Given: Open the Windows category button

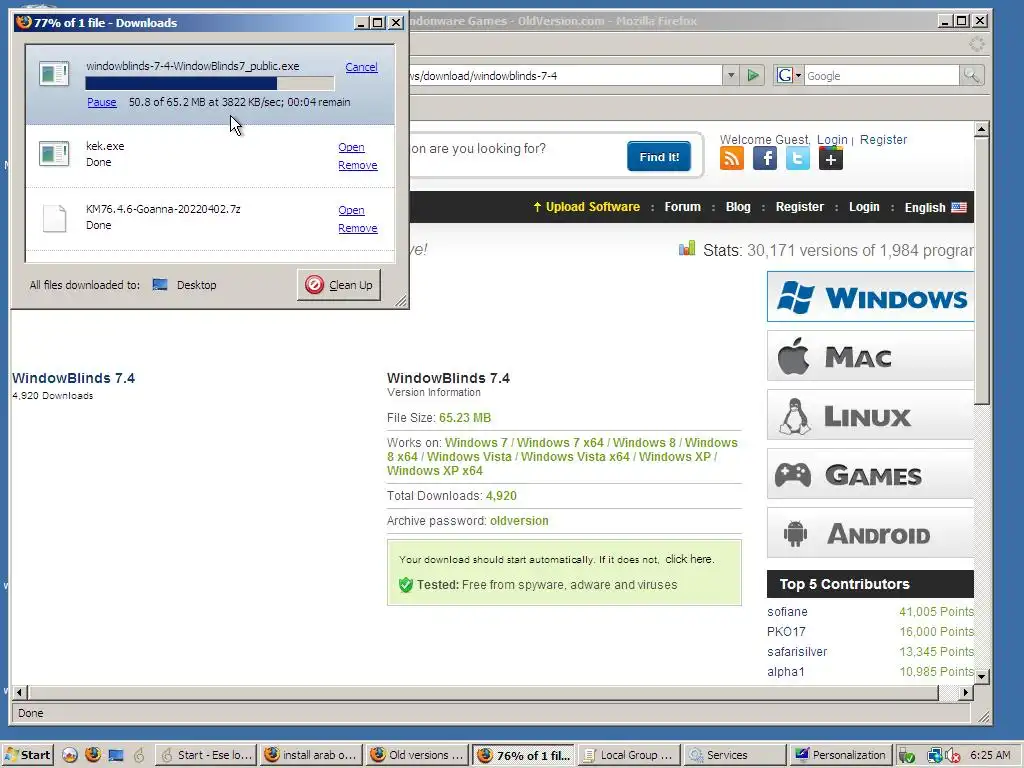Looking at the screenshot, I should tap(871, 297).
